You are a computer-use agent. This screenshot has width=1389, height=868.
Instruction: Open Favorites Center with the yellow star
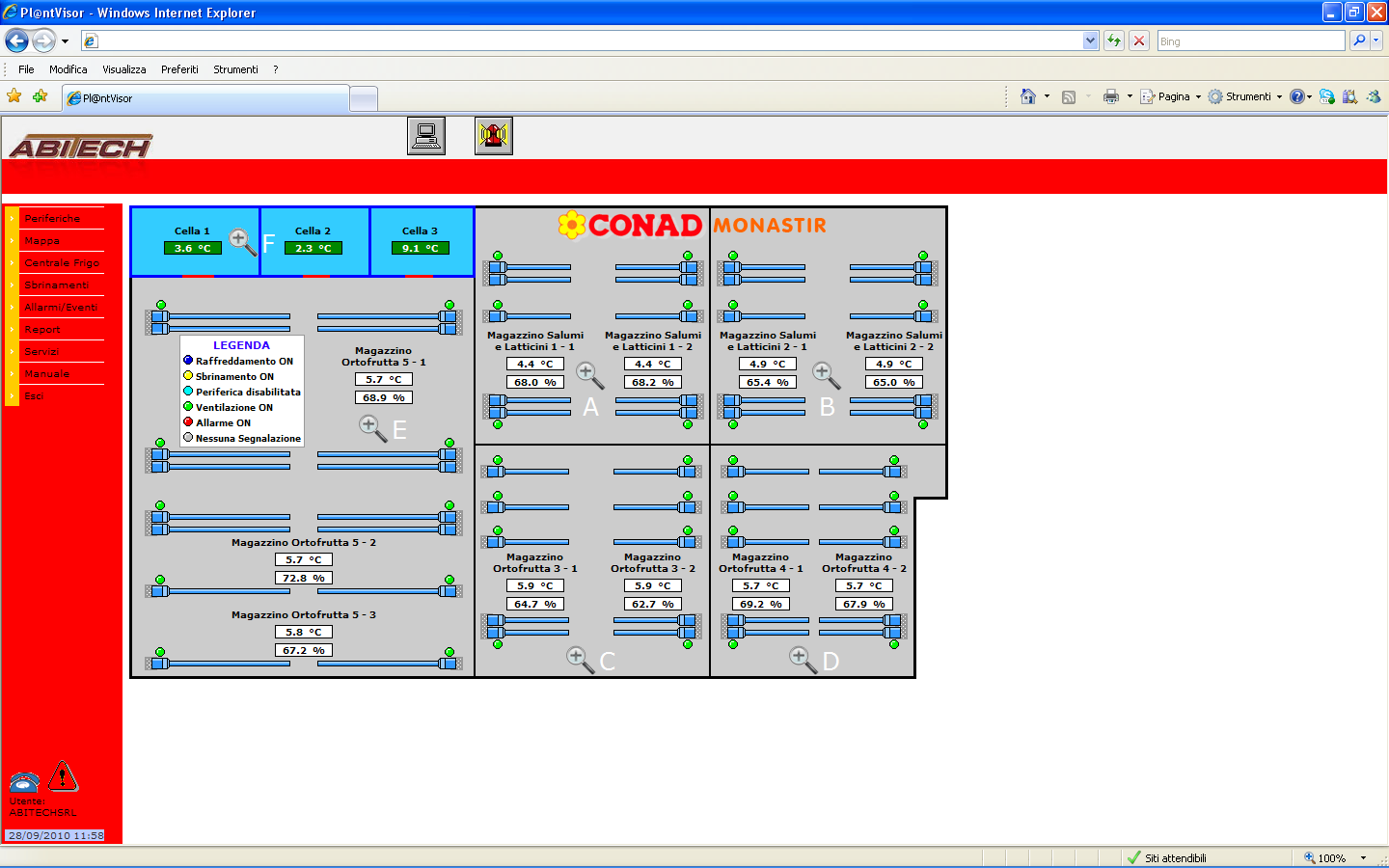14,95
